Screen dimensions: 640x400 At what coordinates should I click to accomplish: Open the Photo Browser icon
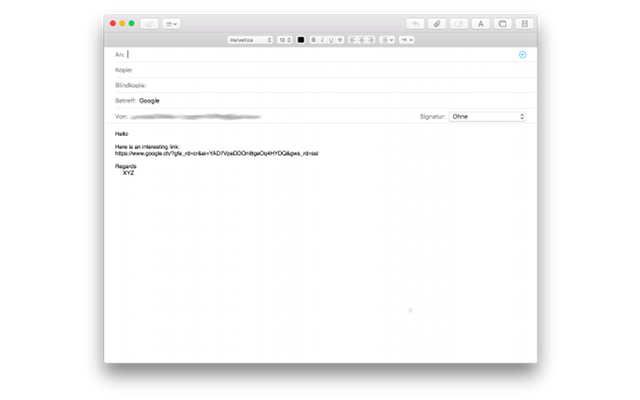click(502, 23)
